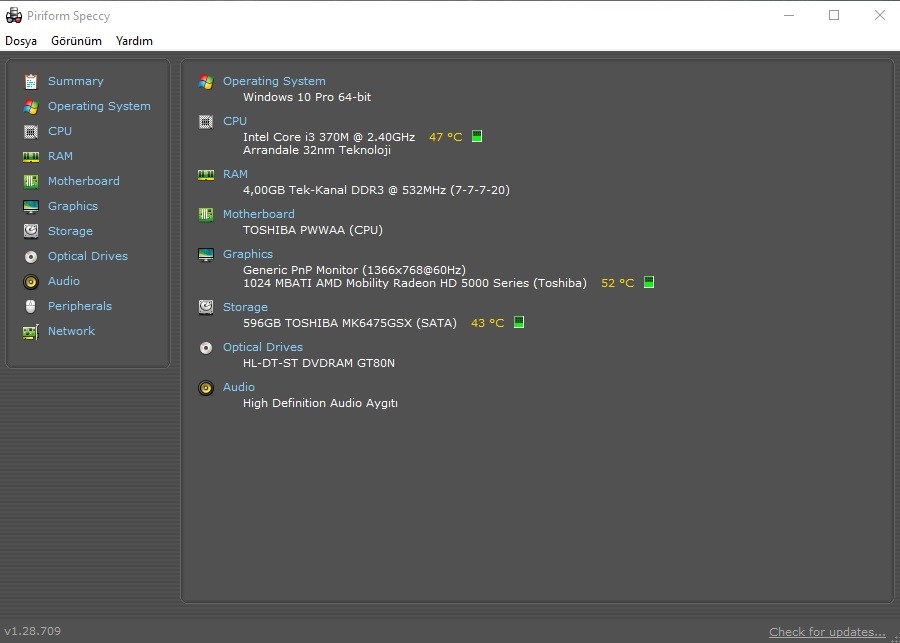Click the Optical Drives disc icon in sidebar
900x643 pixels.
30,257
